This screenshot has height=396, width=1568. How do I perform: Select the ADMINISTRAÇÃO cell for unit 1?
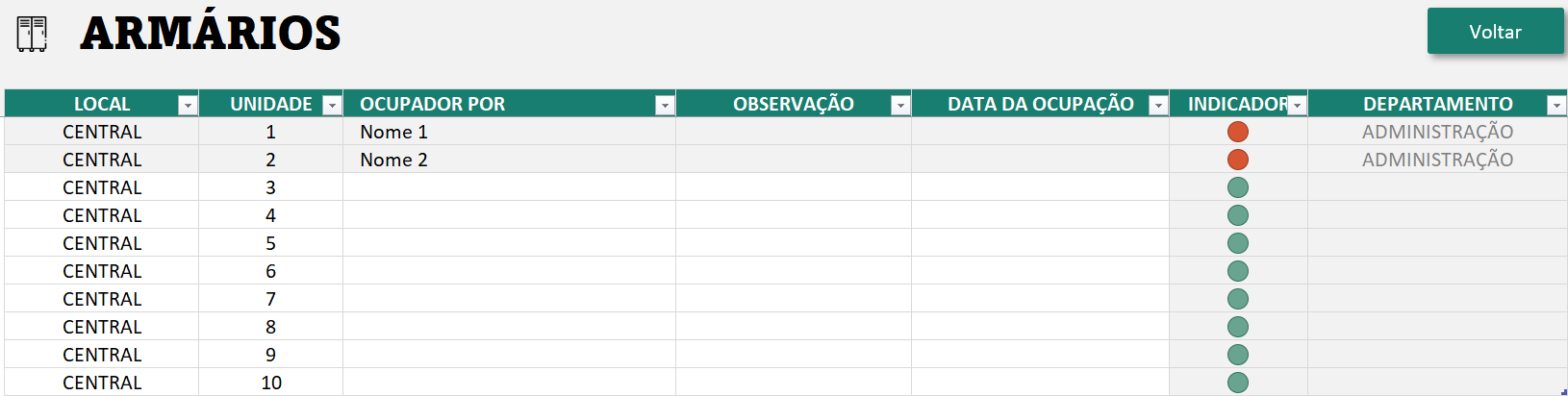coord(1437,132)
